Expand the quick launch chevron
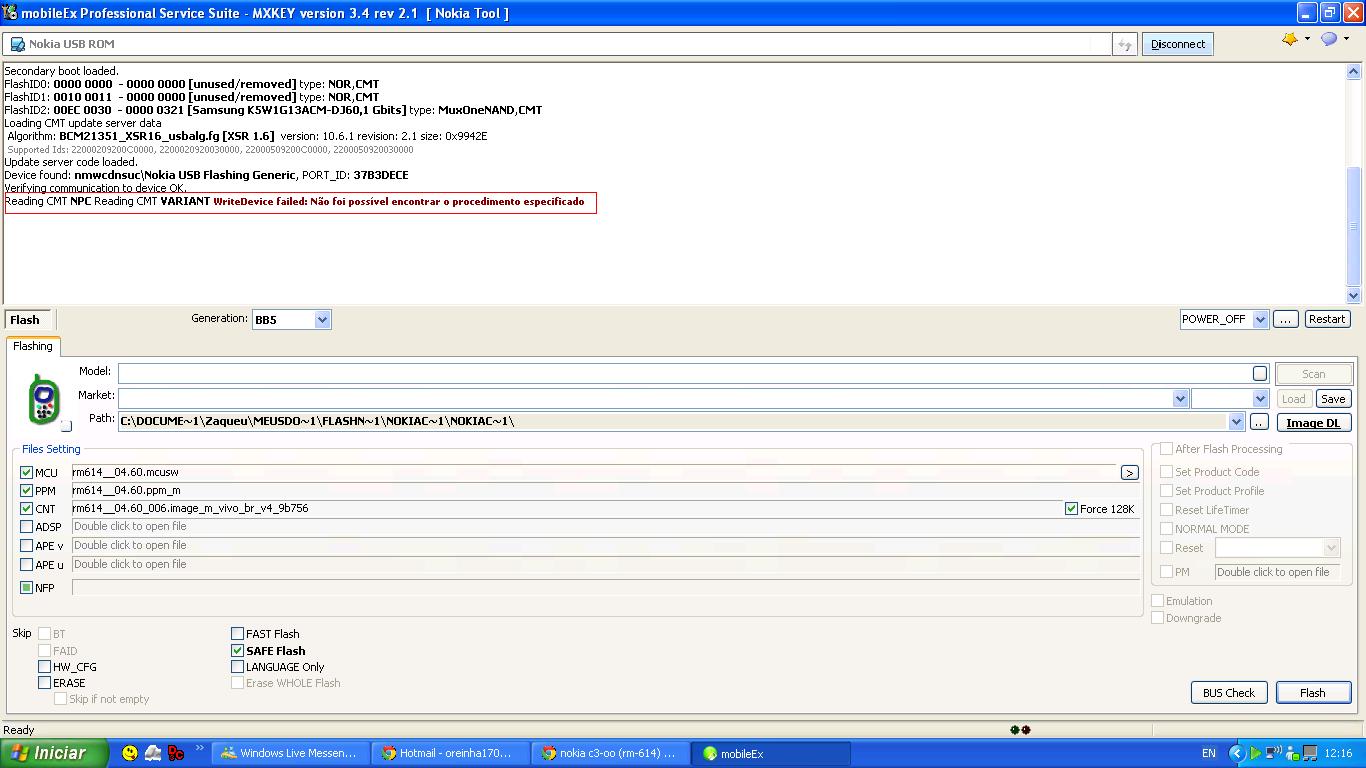 click(199, 748)
